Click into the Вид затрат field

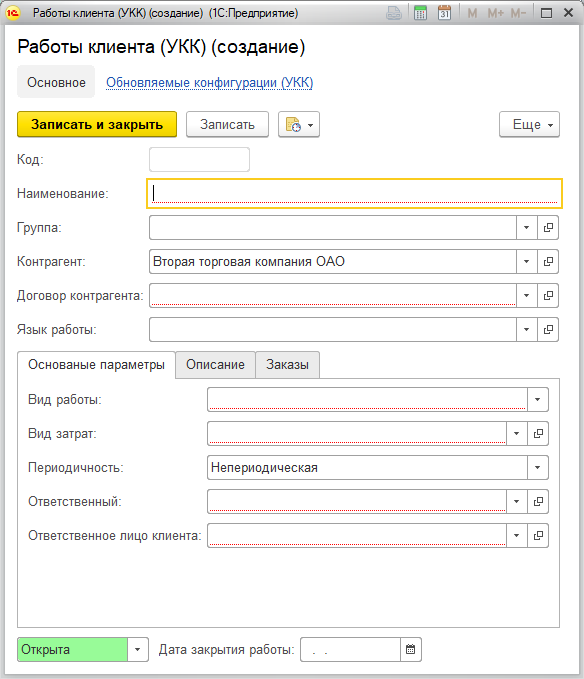(357, 433)
